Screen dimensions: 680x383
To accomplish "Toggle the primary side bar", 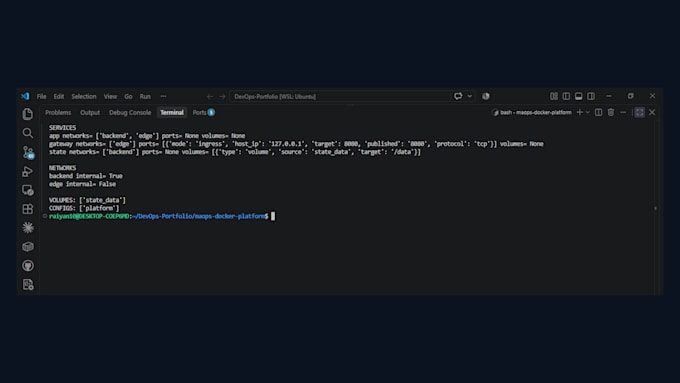I will [566, 96].
